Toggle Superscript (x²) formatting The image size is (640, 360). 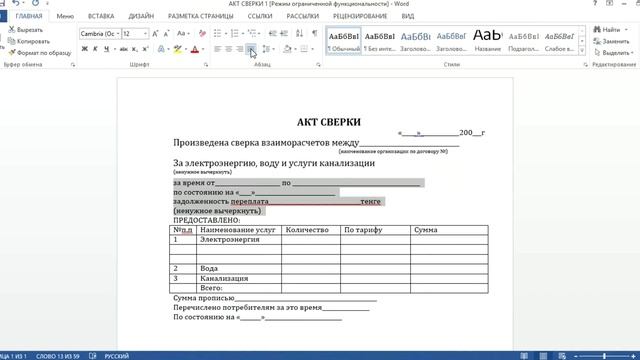pos(145,49)
